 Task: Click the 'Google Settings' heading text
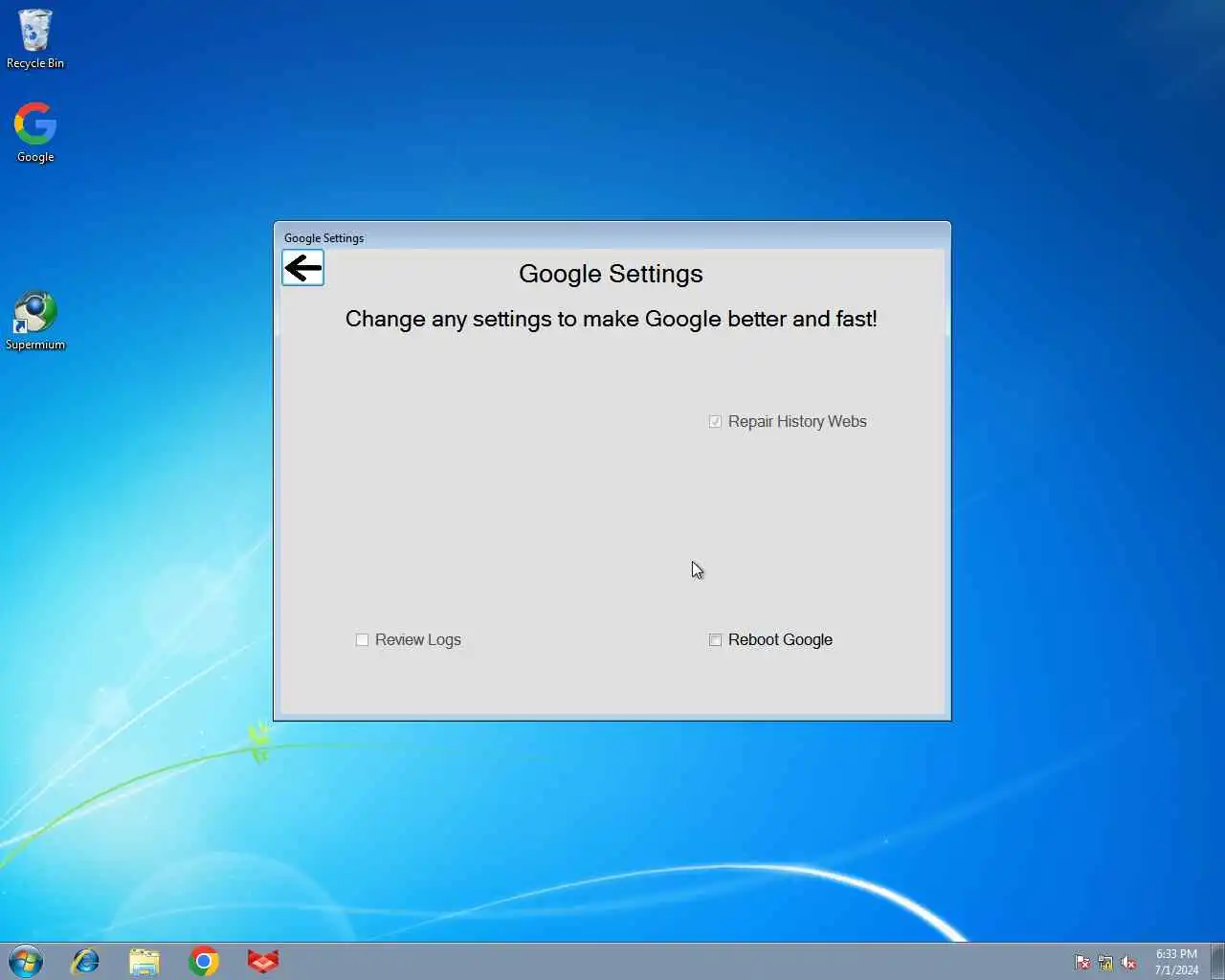coord(611,274)
